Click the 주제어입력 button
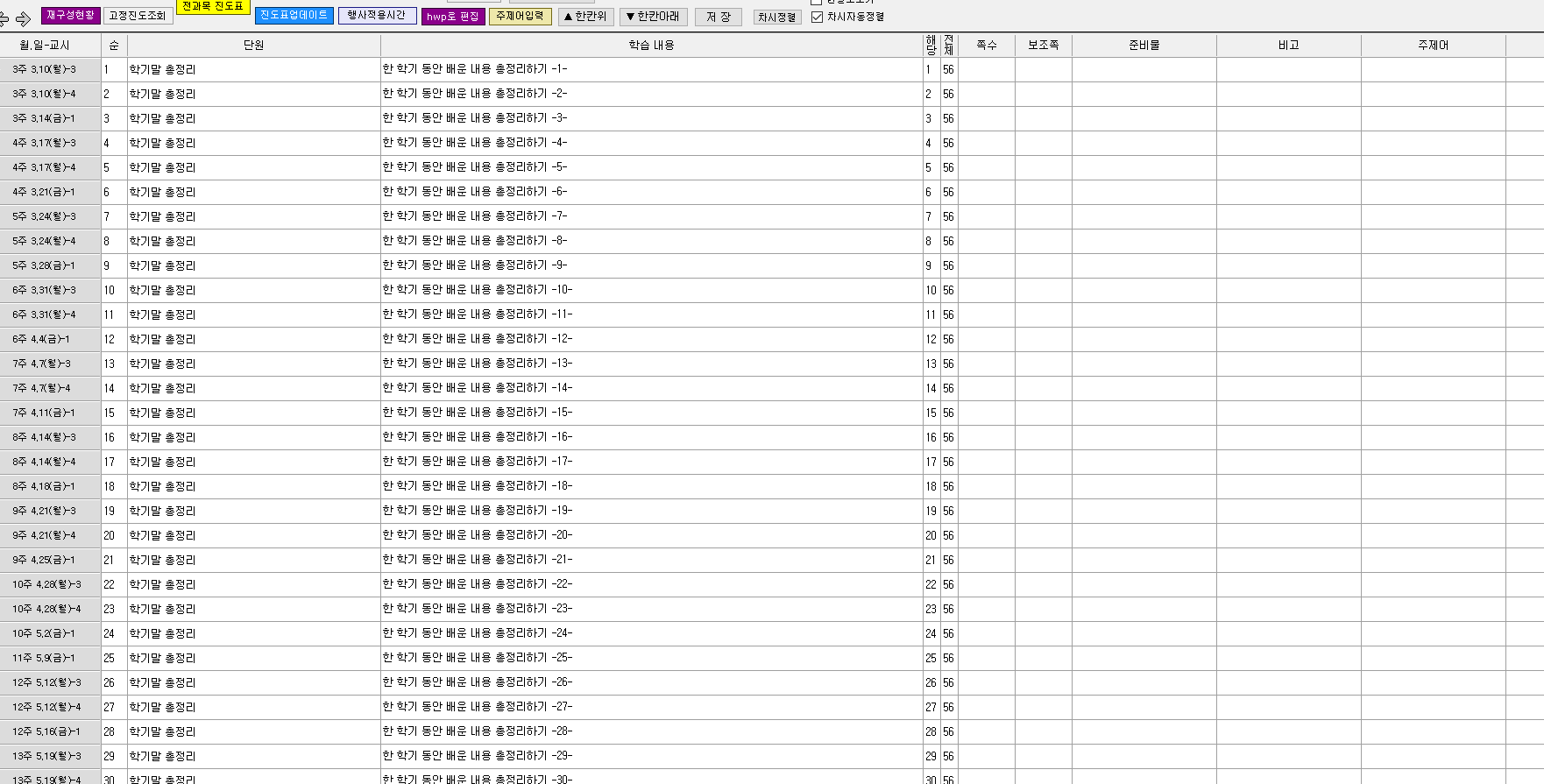Viewport: 1544px width, 784px height. [521, 17]
